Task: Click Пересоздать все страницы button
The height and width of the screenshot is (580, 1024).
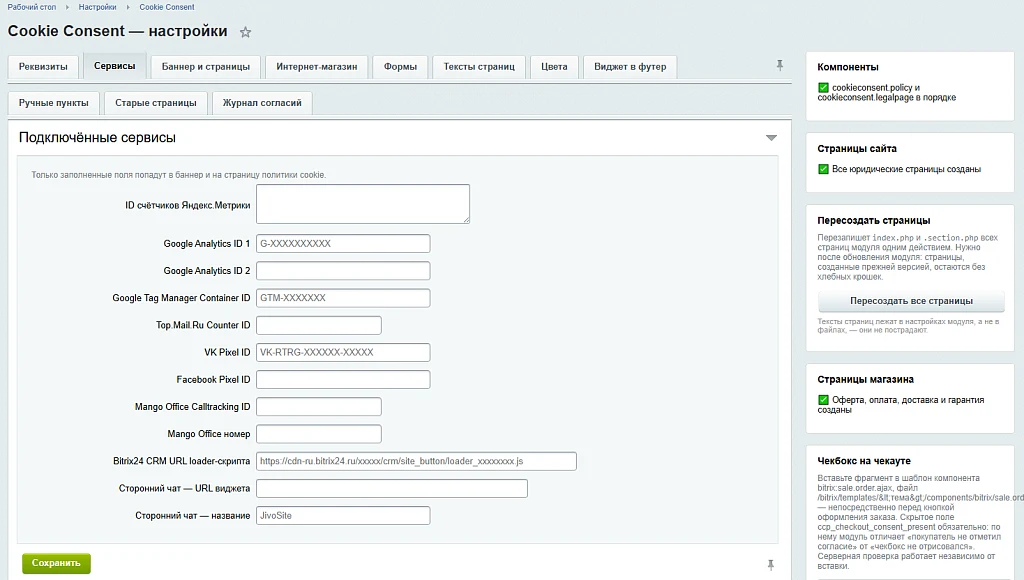Action: pyautogui.click(x=911, y=301)
